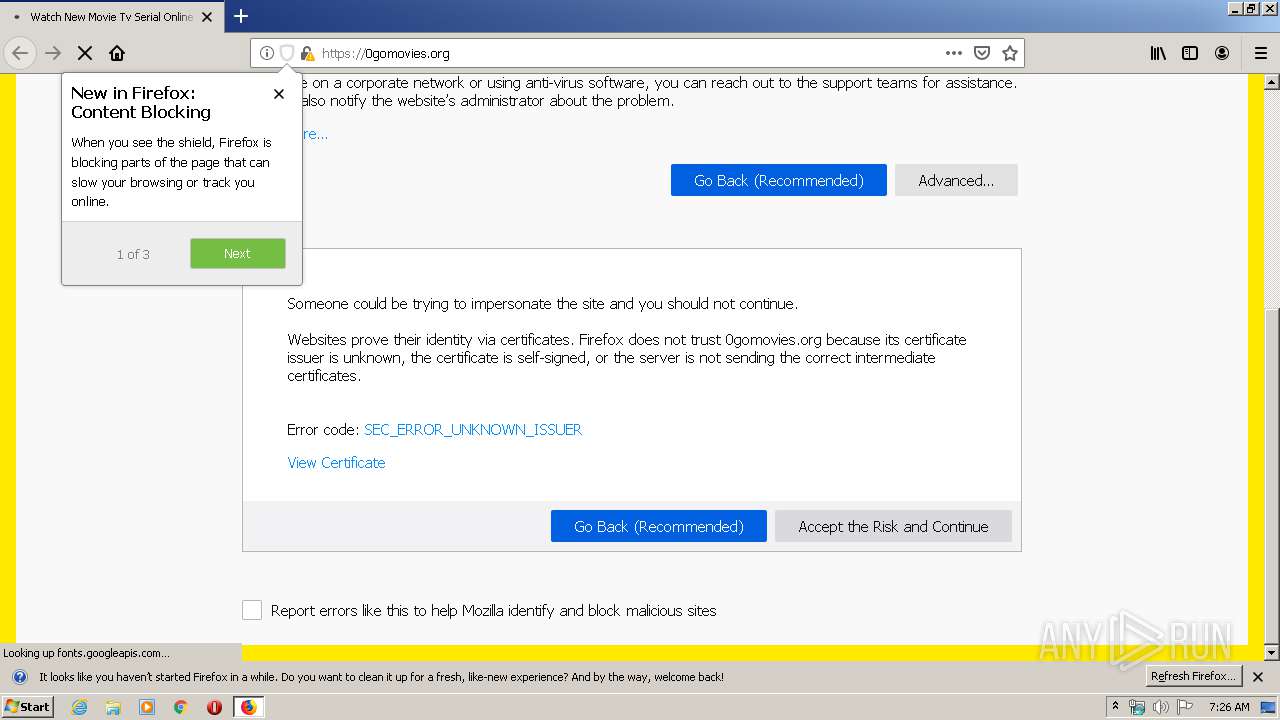This screenshot has height=720, width=1280.
Task: Click Accept the Risk and Continue
Action: [893, 526]
